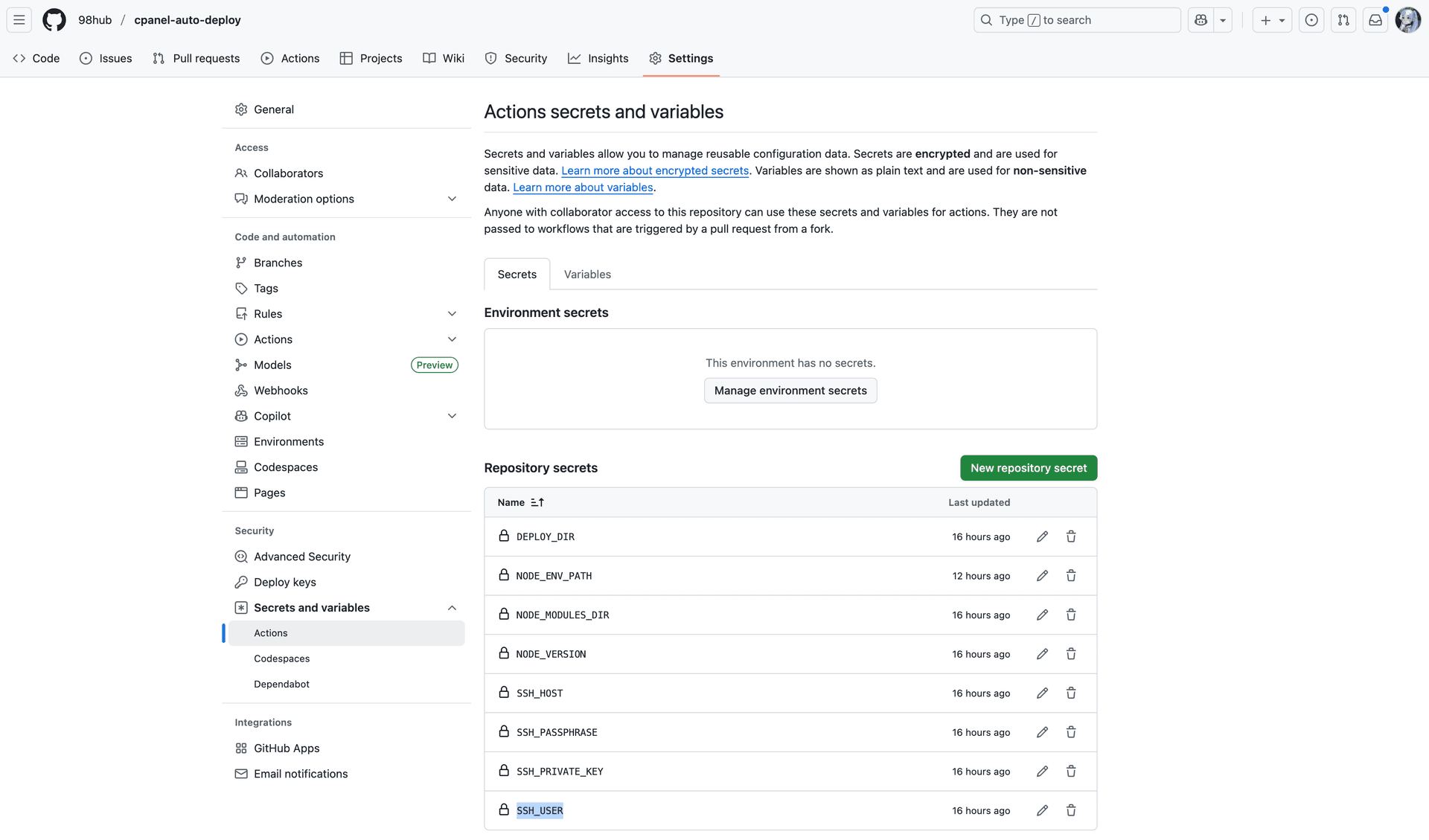Expand the Moderation options section
Viewport: 1429px width, 840px height.
click(x=453, y=199)
